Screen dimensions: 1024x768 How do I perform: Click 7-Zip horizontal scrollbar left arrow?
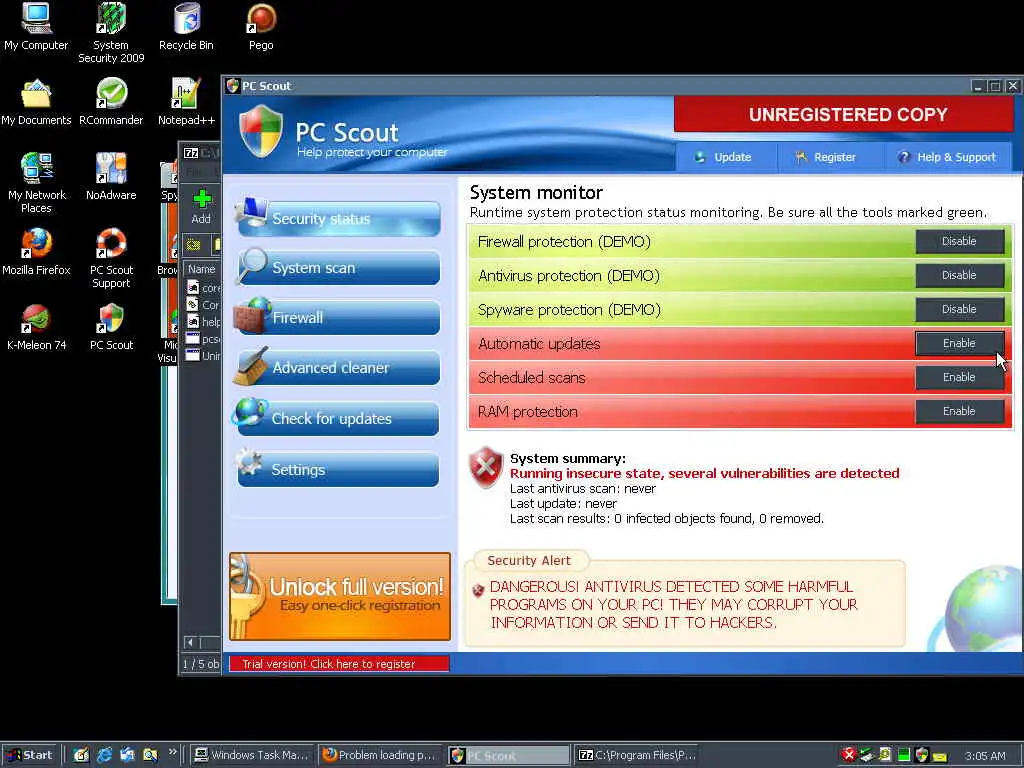(x=190, y=643)
